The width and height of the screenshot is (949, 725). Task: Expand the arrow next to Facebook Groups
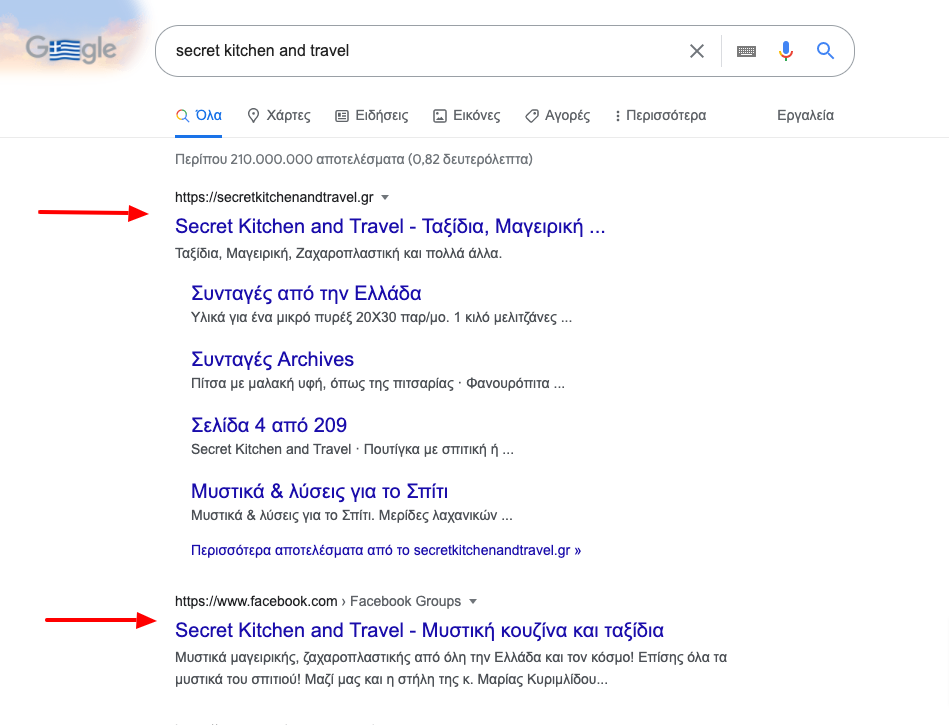click(x=473, y=602)
